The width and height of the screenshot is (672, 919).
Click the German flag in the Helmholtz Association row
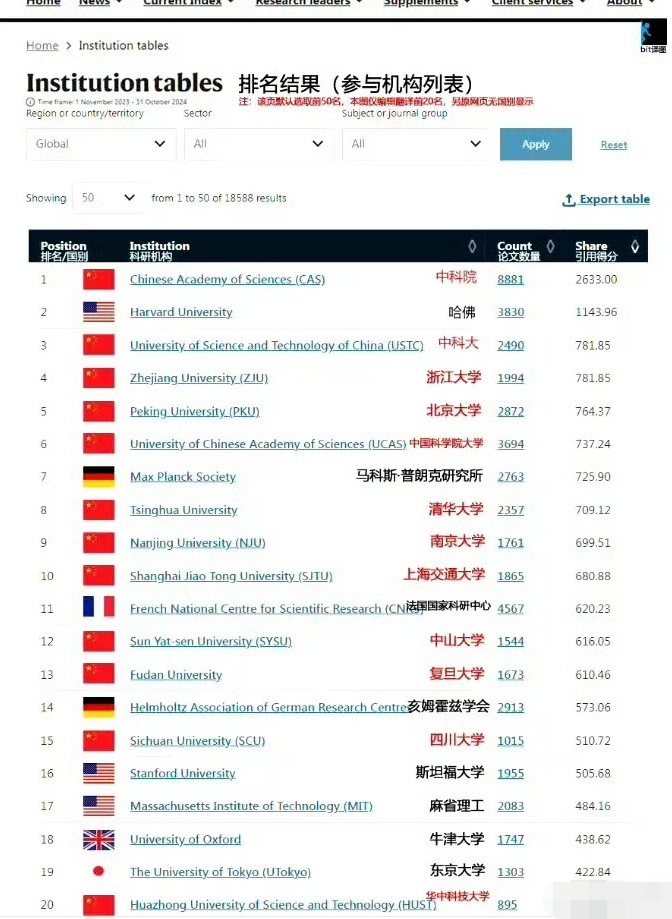click(x=98, y=707)
